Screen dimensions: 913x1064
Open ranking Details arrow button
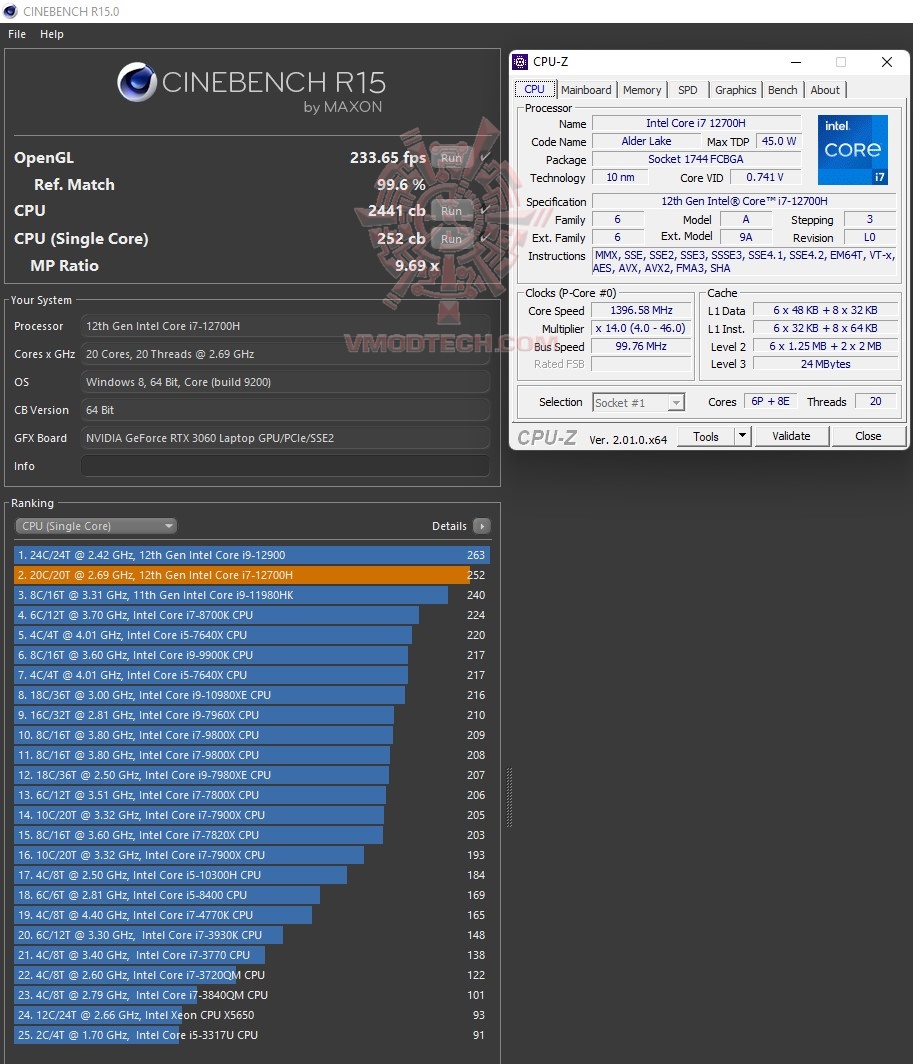(x=481, y=526)
